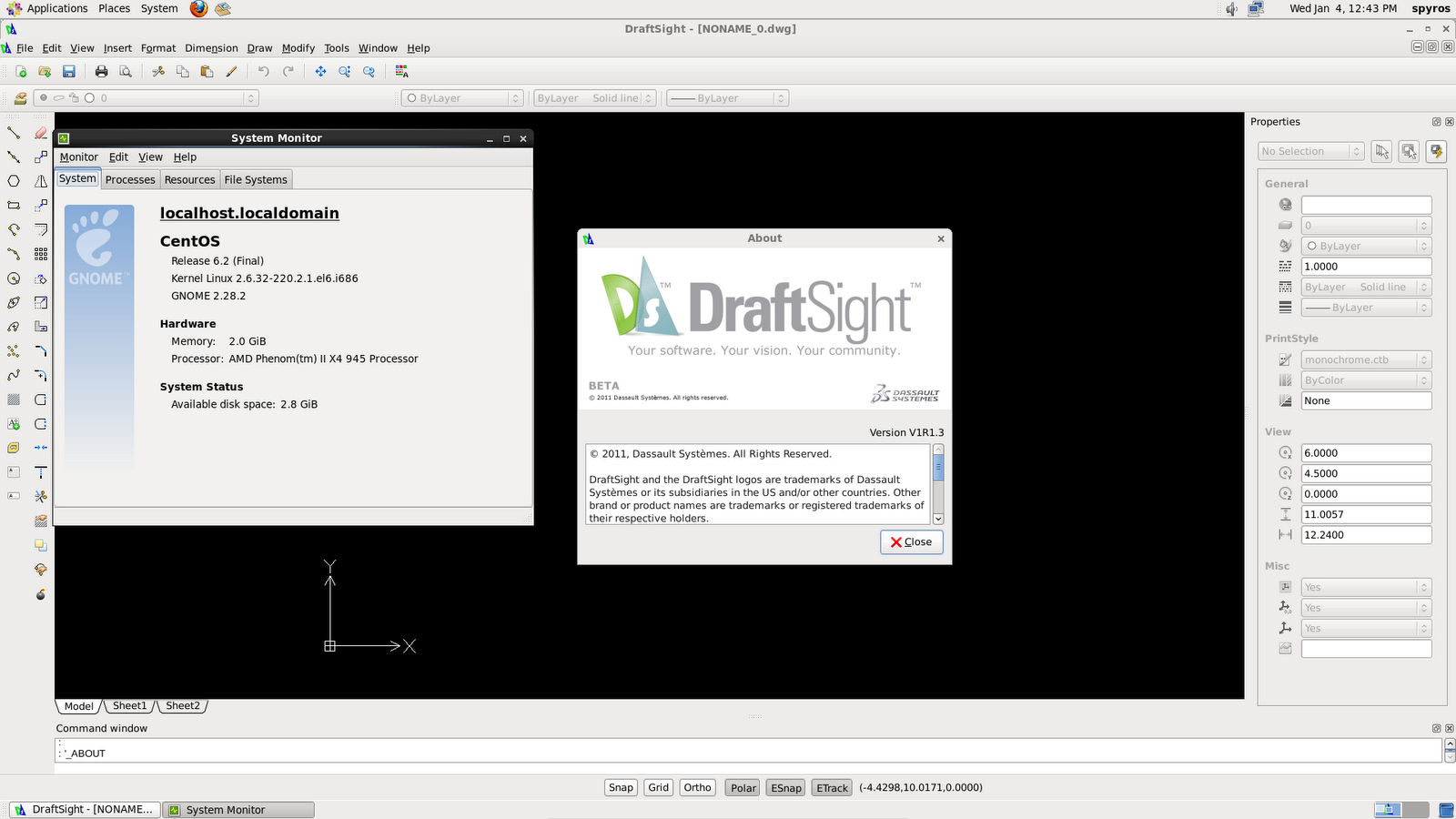
Task: Click the Redo arrow icon
Action: [288, 71]
